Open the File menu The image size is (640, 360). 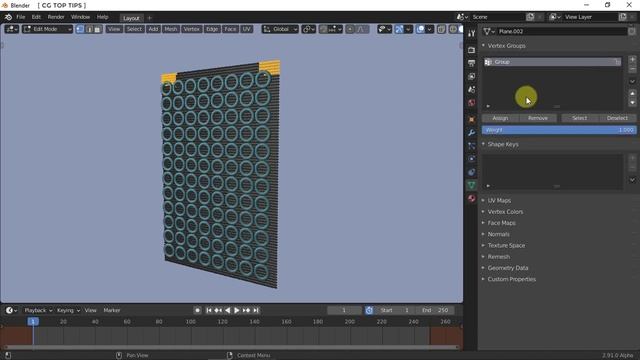[20, 17]
